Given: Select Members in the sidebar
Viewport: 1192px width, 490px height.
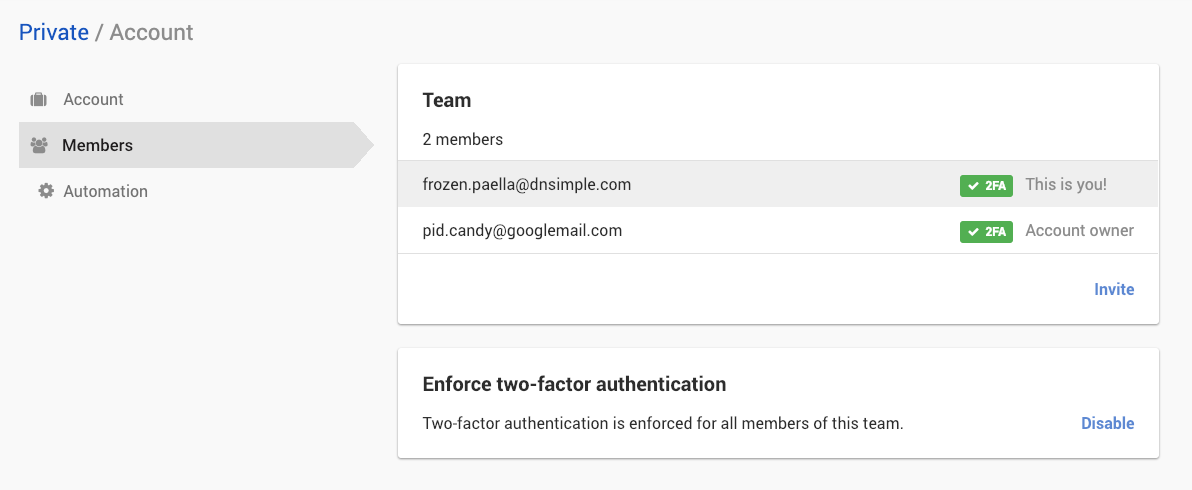Looking at the screenshot, I should point(97,146).
